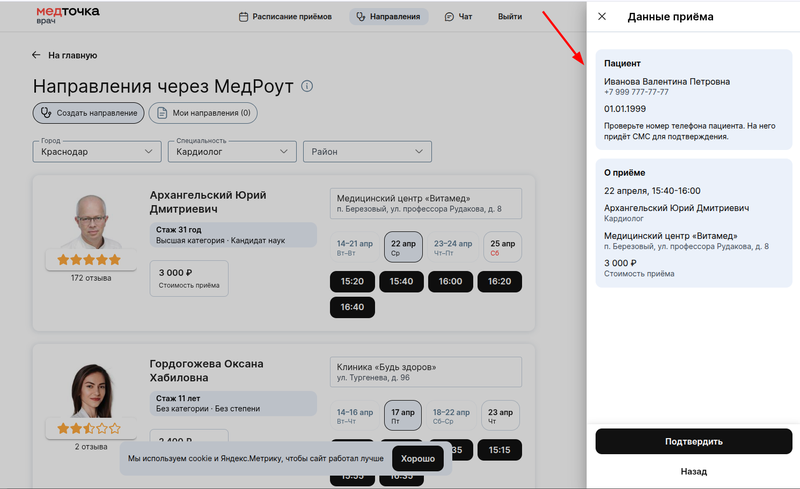This screenshot has width=800, height=489.
Task: Select the clinic field Клиника «Будь здоров»
Action: point(426,372)
